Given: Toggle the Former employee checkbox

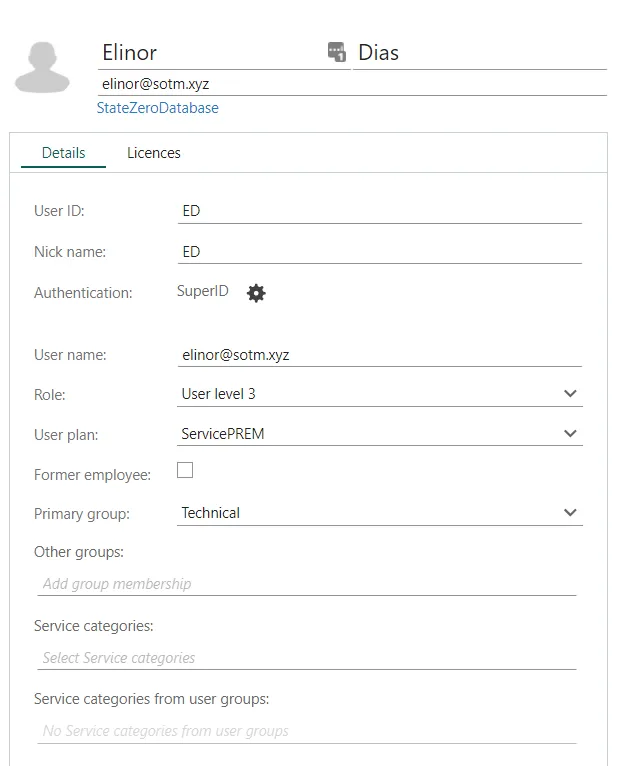Looking at the screenshot, I should pyautogui.click(x=185, y=470).
